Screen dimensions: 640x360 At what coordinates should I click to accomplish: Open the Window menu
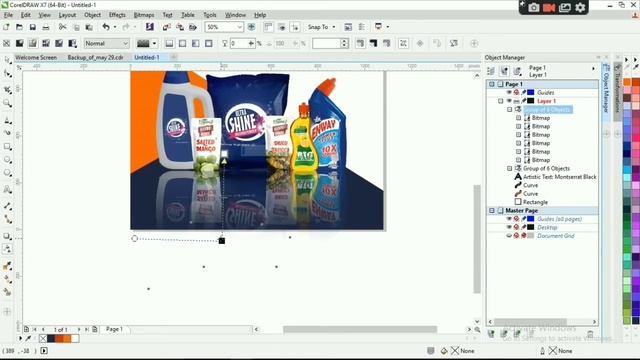click(x=236, y=15)
